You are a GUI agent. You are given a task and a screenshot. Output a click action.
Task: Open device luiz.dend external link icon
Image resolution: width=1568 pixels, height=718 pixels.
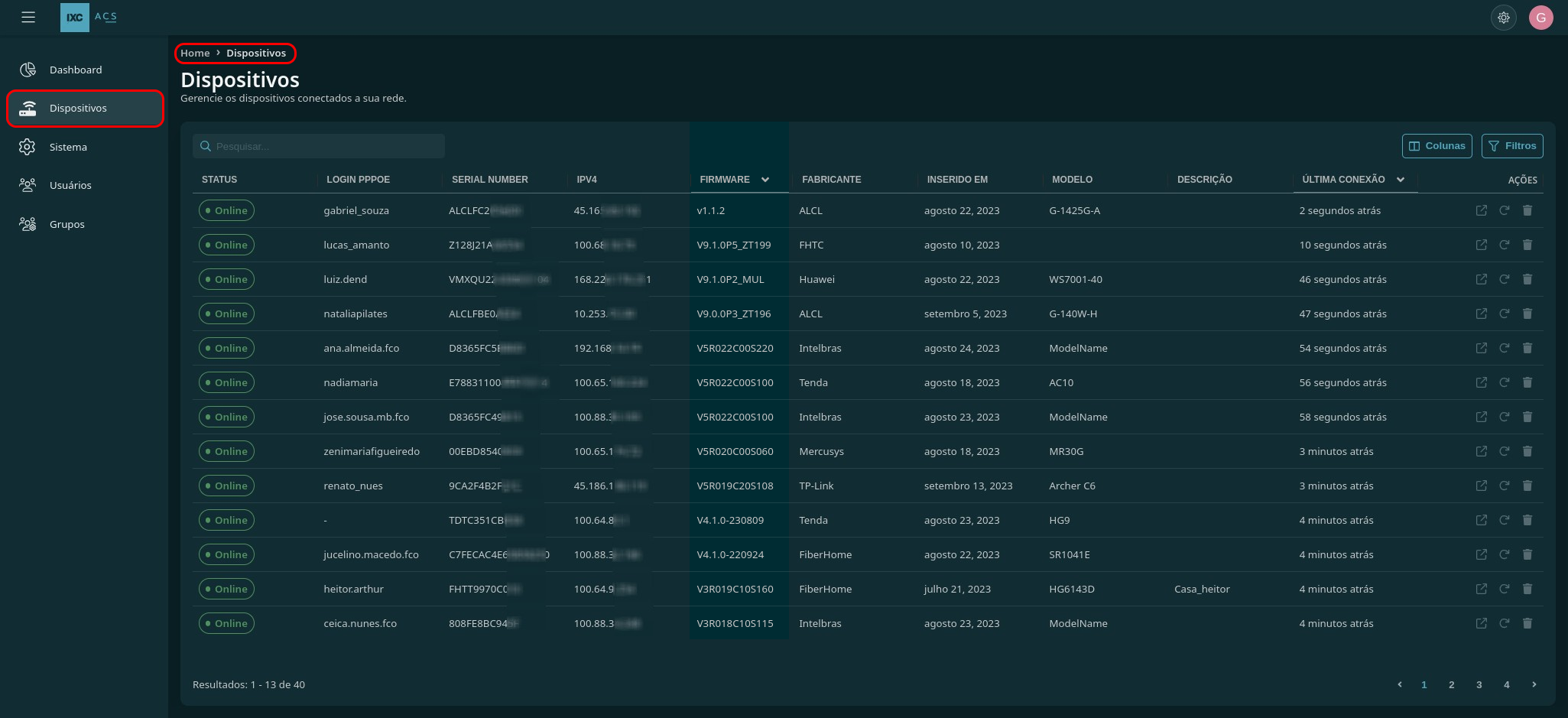[x=1482, y=279]
